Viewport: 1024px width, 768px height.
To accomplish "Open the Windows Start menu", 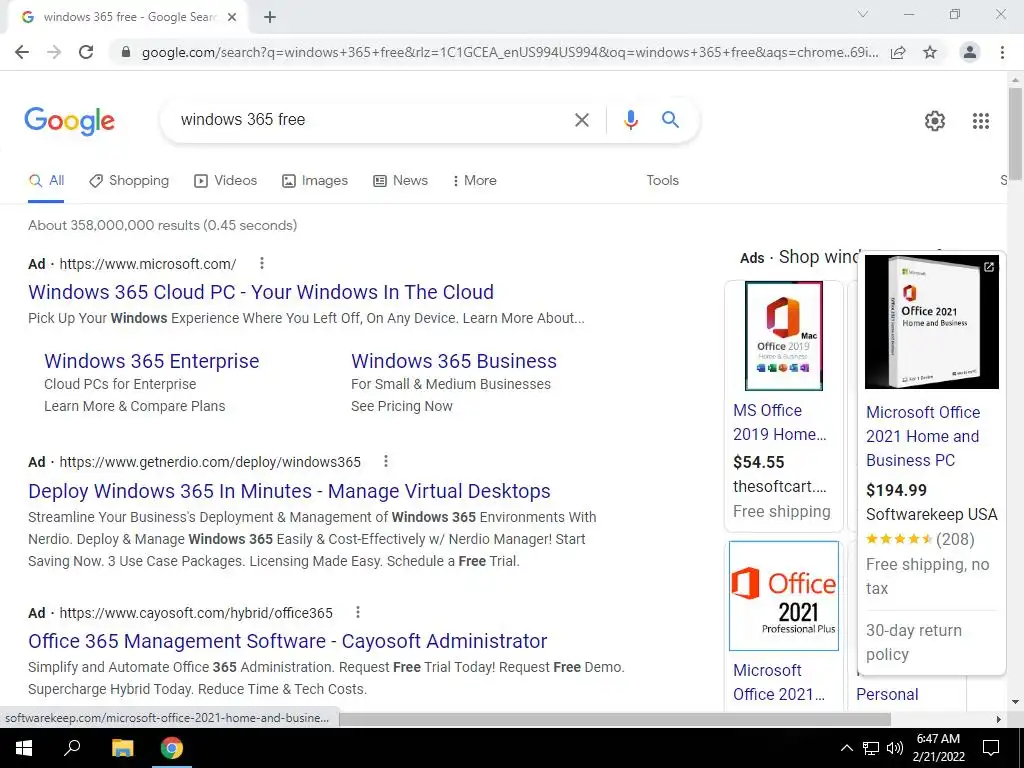I will point(24,748).
